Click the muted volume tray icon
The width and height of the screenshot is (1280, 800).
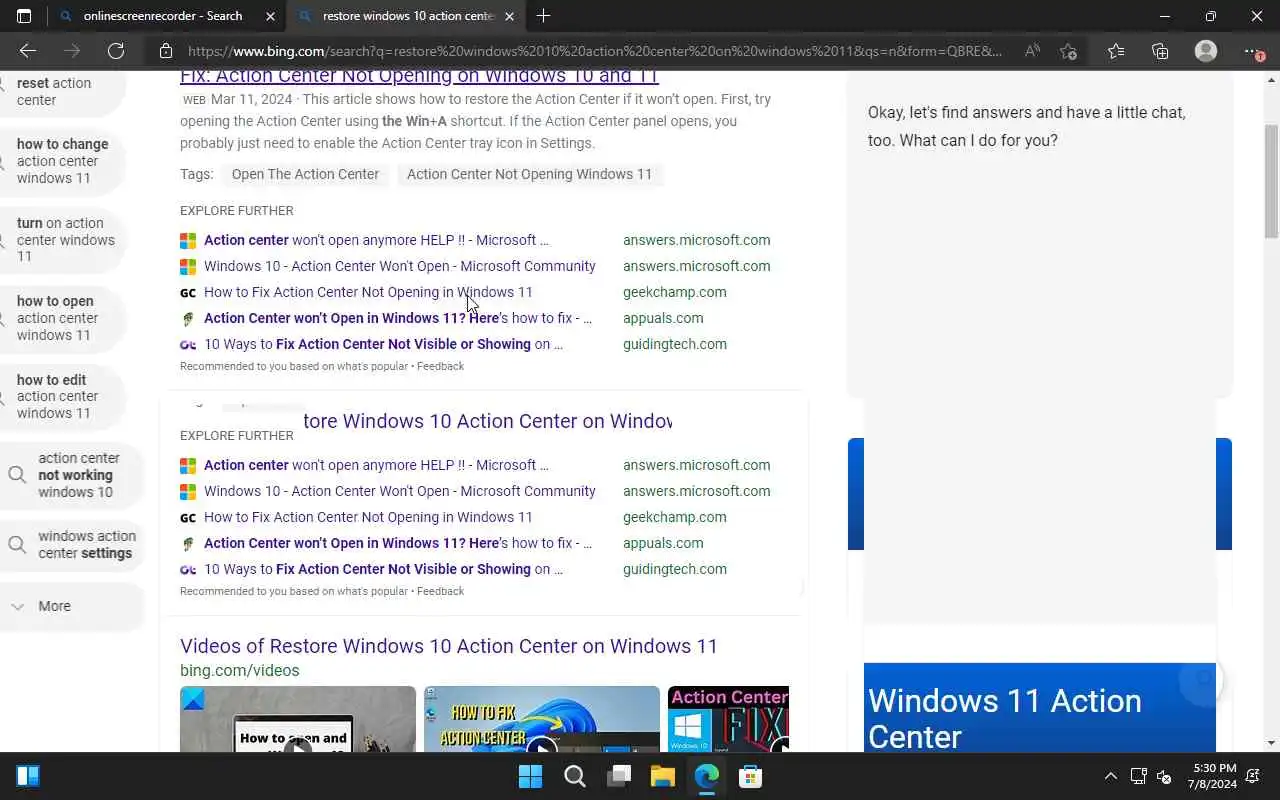click(1164, 776)
